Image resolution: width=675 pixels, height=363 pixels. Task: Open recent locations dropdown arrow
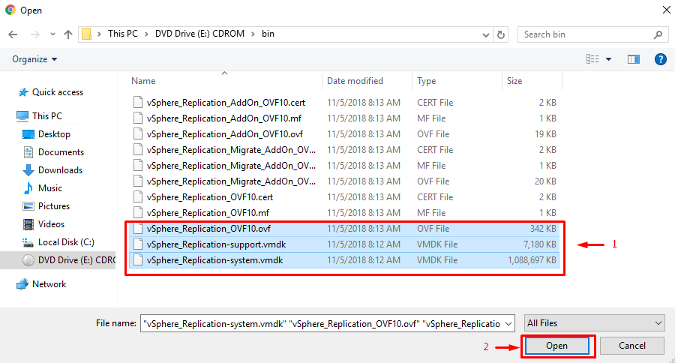point(53,34)
